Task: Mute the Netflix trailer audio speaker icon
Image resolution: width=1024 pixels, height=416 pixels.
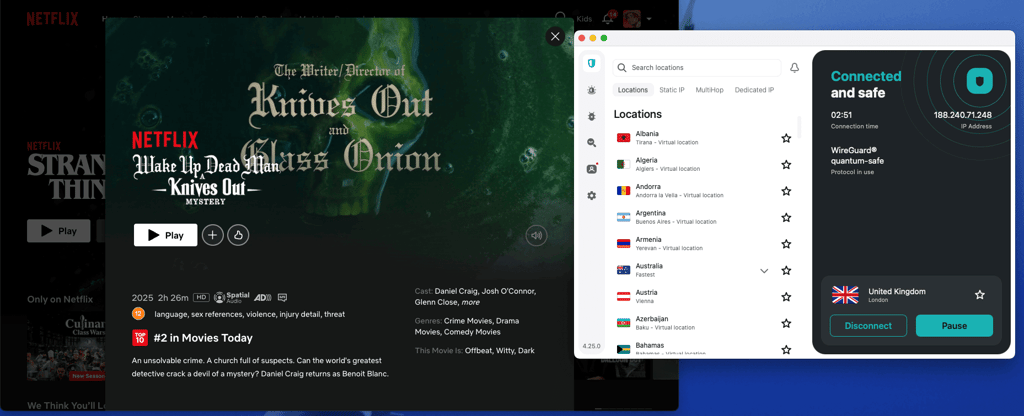Action: (x=537, y=236)
